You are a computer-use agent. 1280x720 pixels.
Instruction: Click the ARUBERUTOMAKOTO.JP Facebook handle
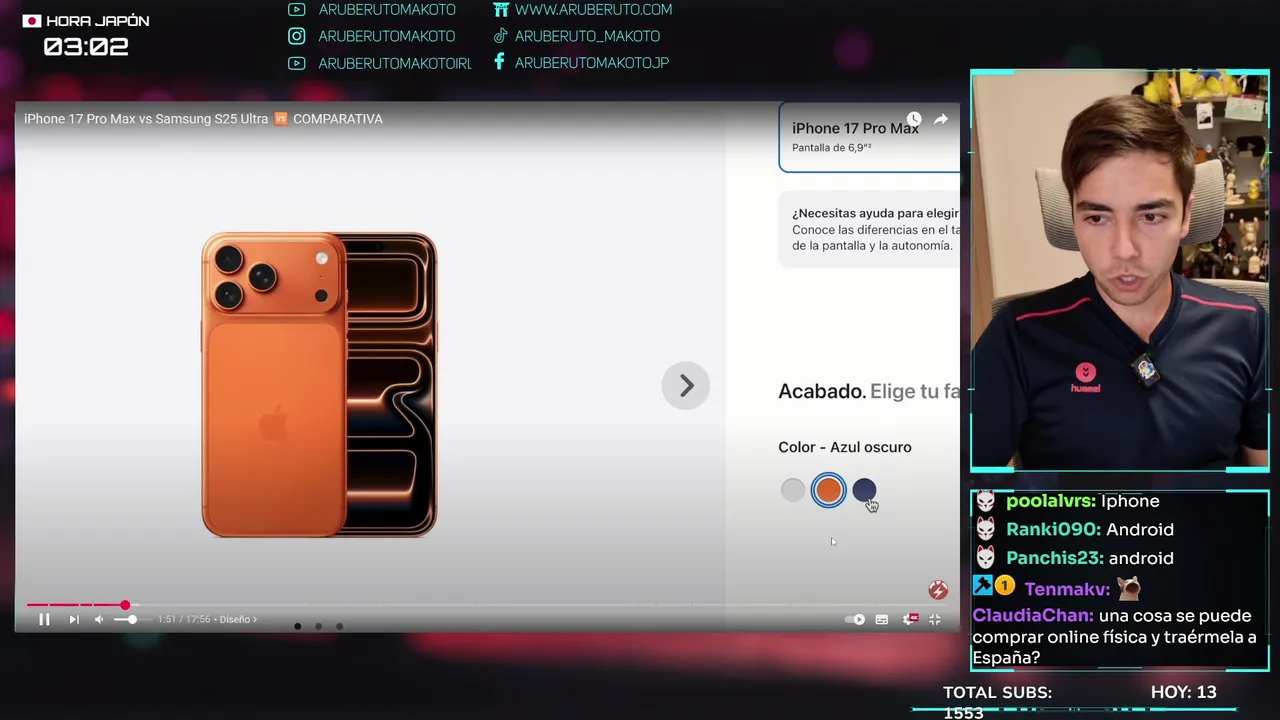[x=592, y=62]
